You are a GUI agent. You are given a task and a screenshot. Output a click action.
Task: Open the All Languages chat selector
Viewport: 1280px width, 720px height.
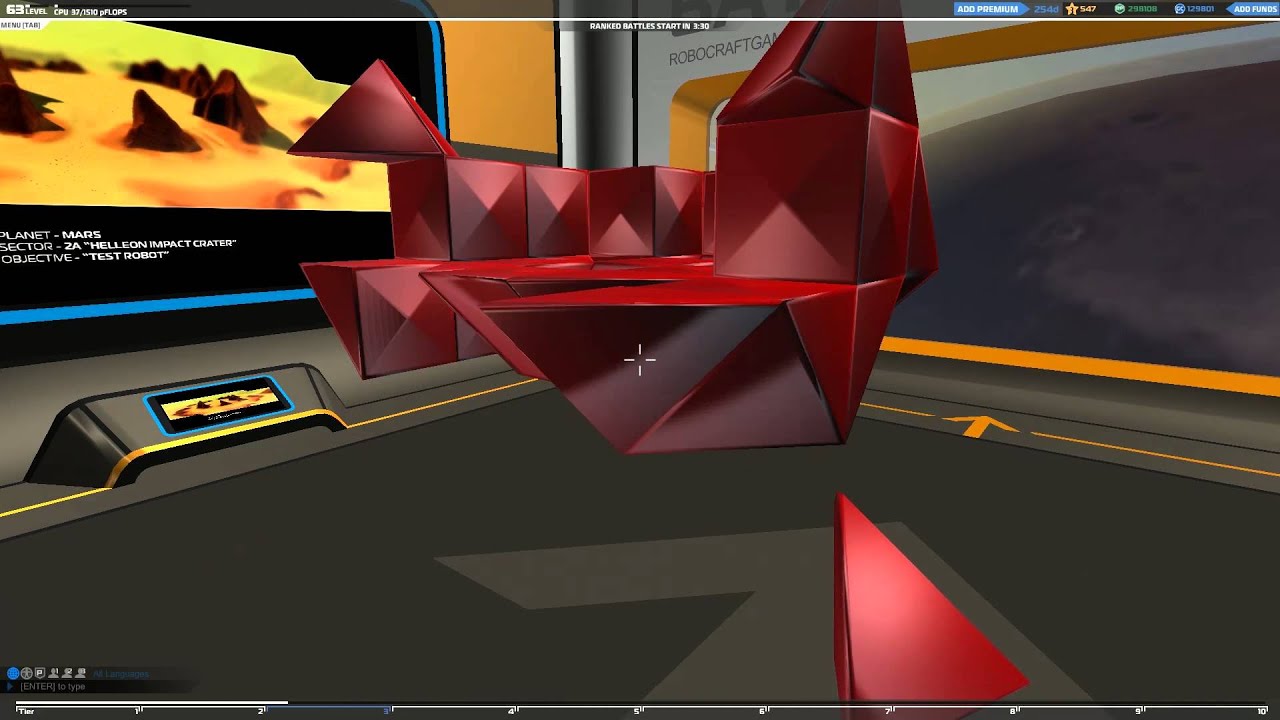pyautogui.click(x=120, y=674)
